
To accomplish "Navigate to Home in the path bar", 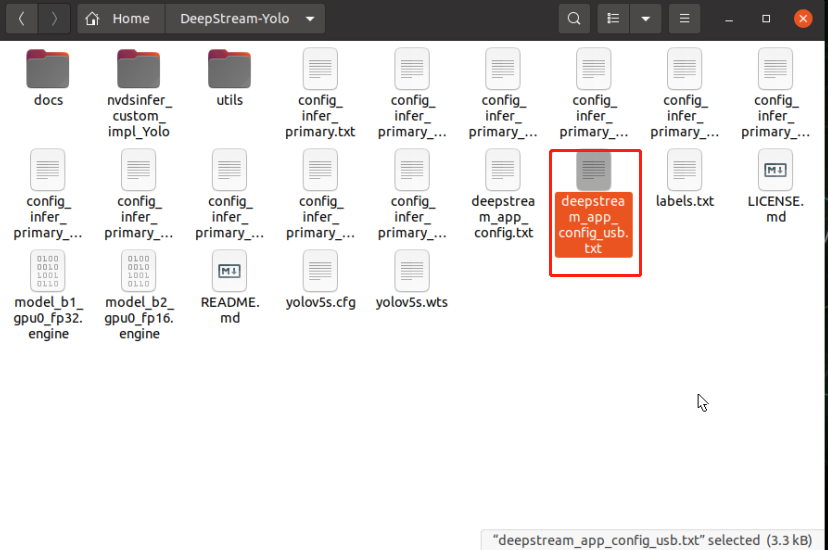I will pos(119,18).
